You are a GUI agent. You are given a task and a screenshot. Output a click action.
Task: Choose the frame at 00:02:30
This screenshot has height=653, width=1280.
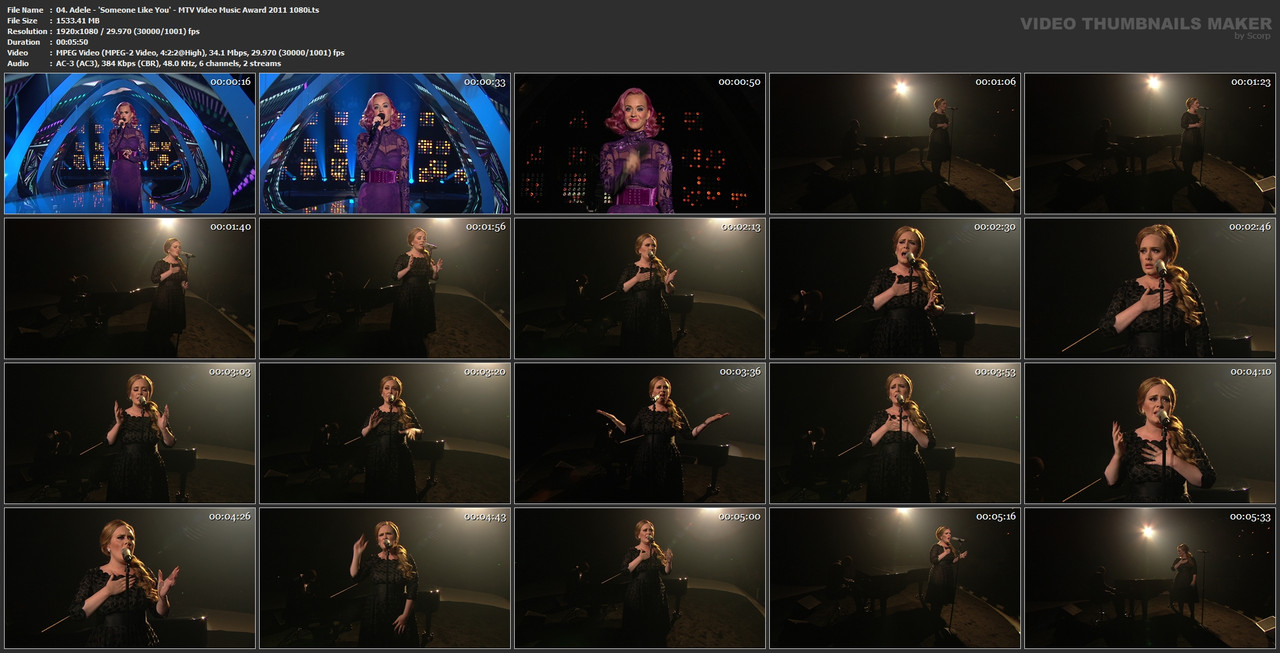[895, 288]
